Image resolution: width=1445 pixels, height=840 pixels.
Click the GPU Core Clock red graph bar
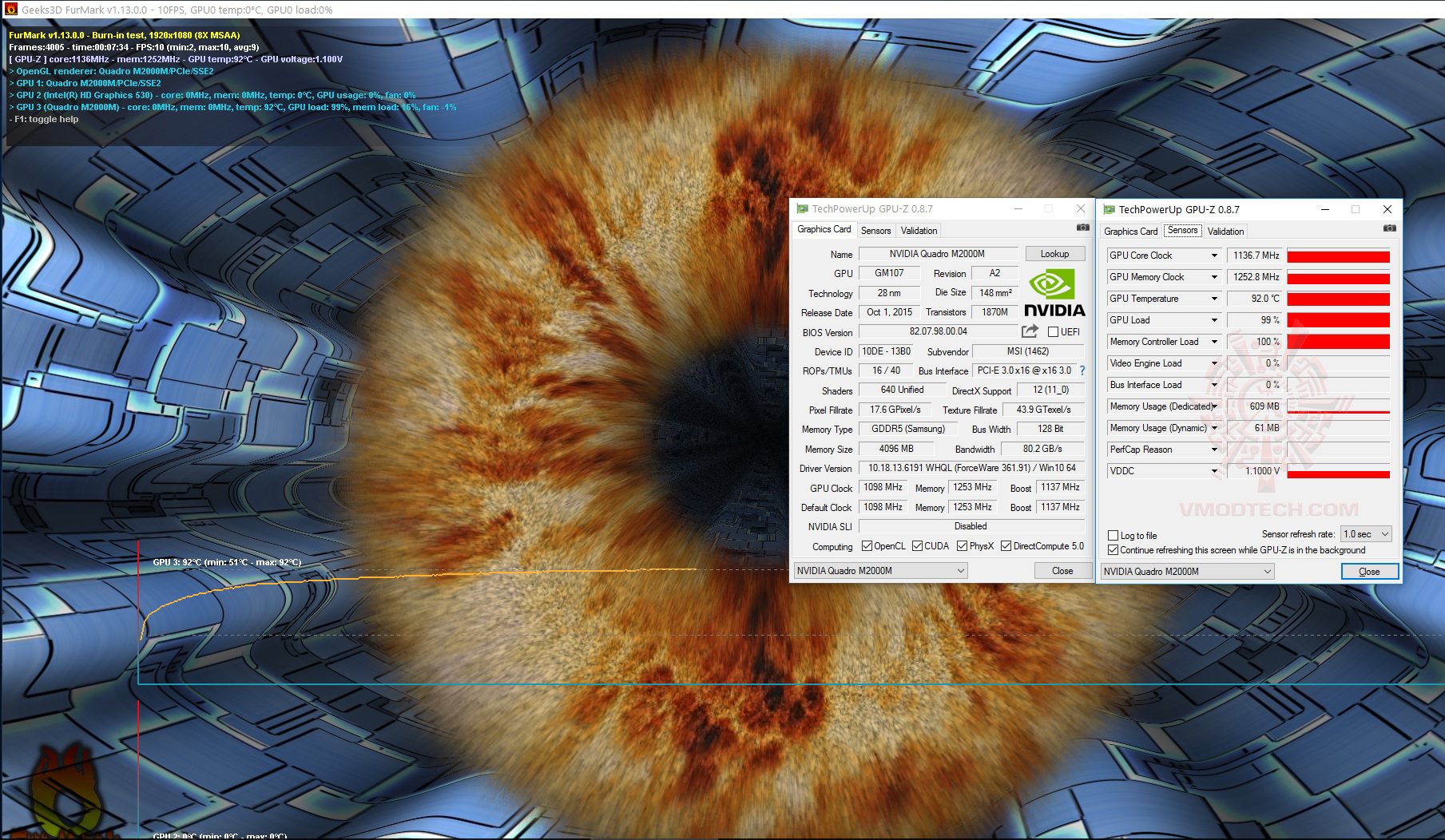1338,256
